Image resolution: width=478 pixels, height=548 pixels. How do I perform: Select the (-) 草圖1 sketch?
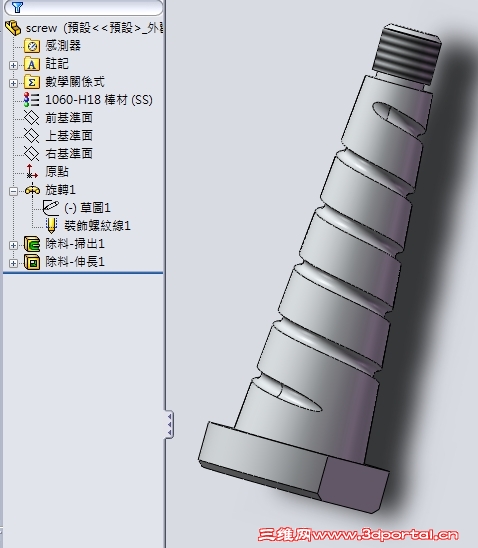[x=87, y=208]
